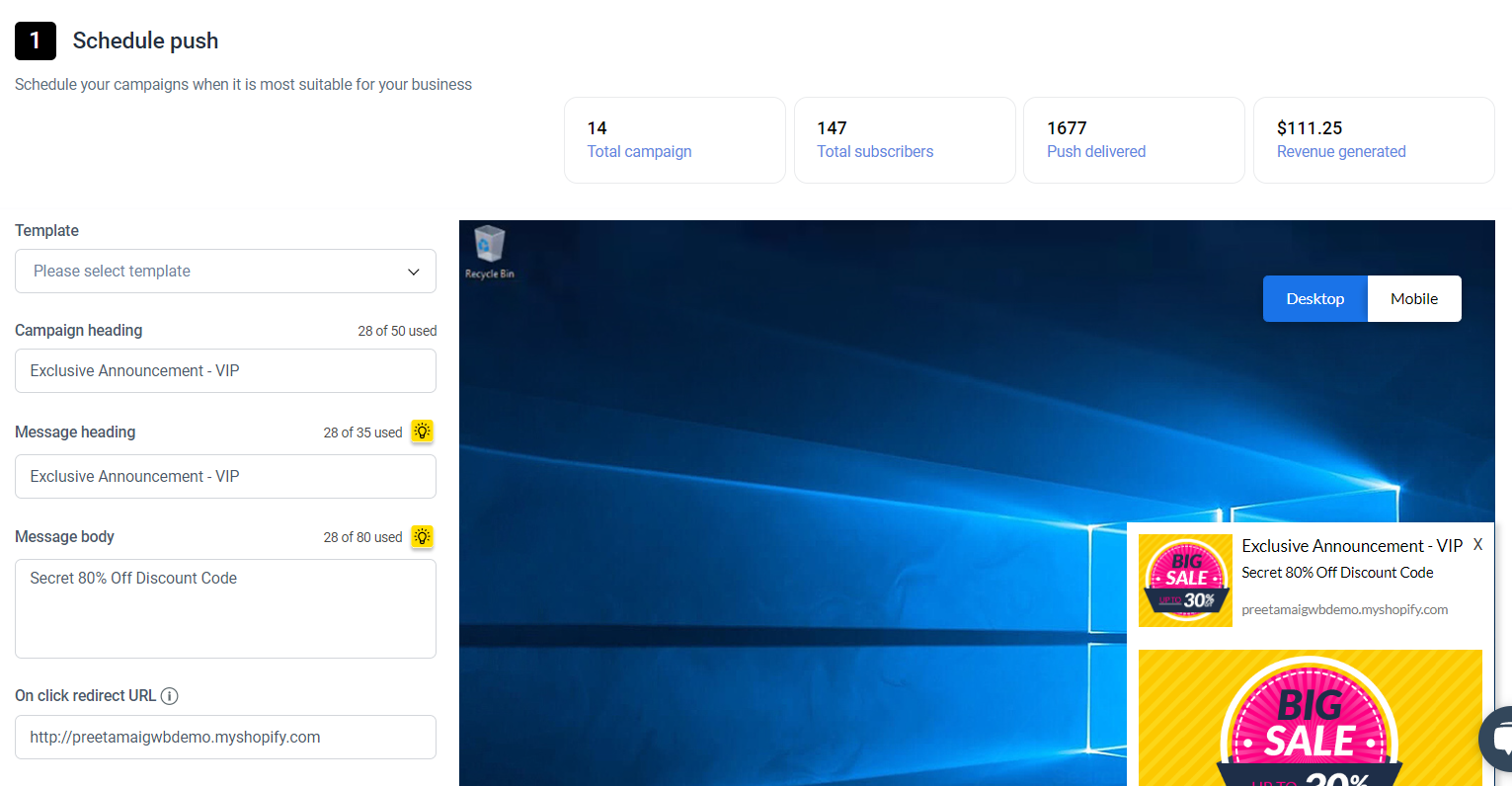Screen dimensions: 1512x786
Task: Click the Schedule push heading
Action: pyautogui.click(x=145, y=40)
